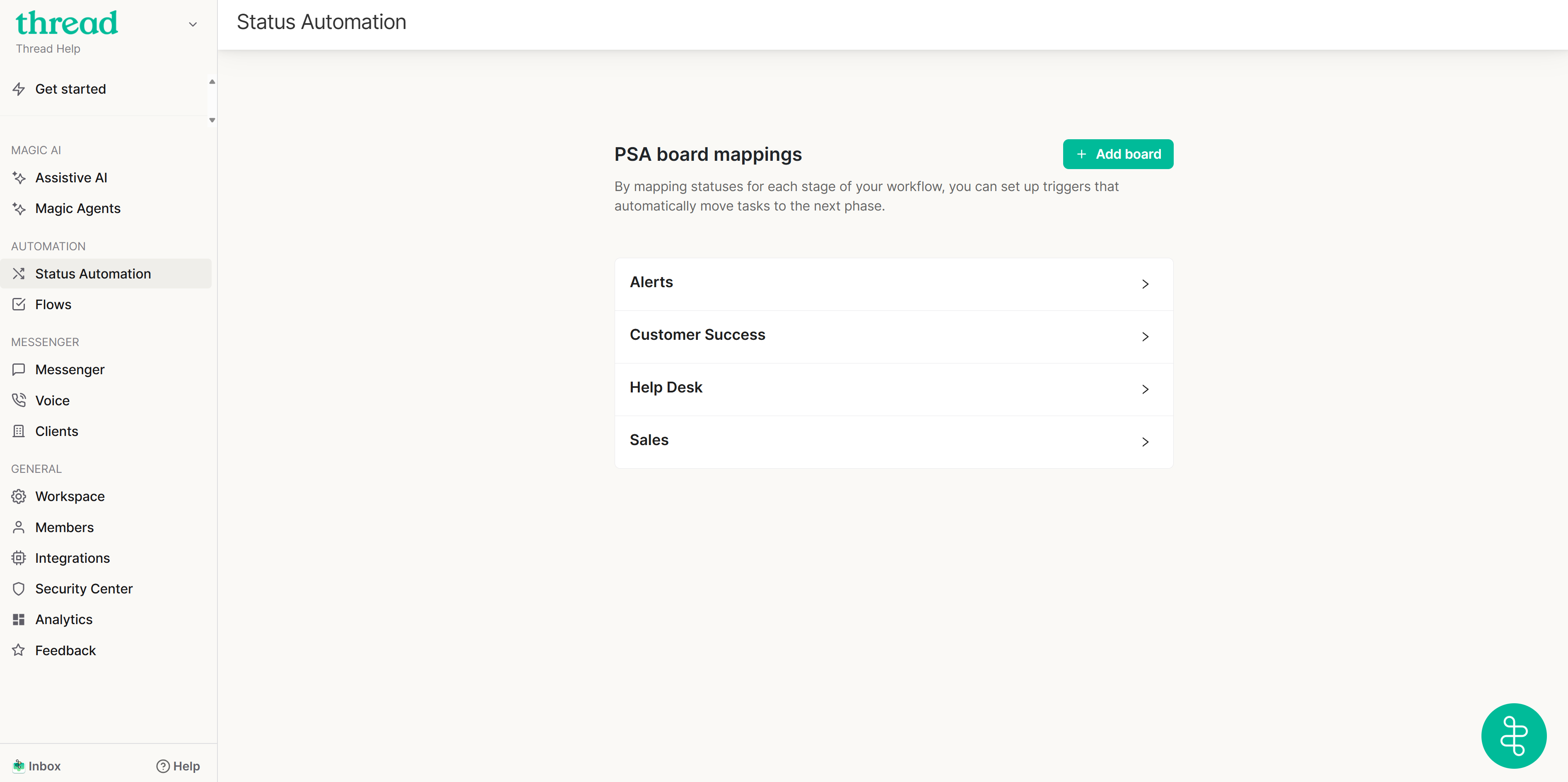This screenshot has width=1568, height=782.
Task: Click the Messenger chat bubble icon
Action: tap(19, 369)
